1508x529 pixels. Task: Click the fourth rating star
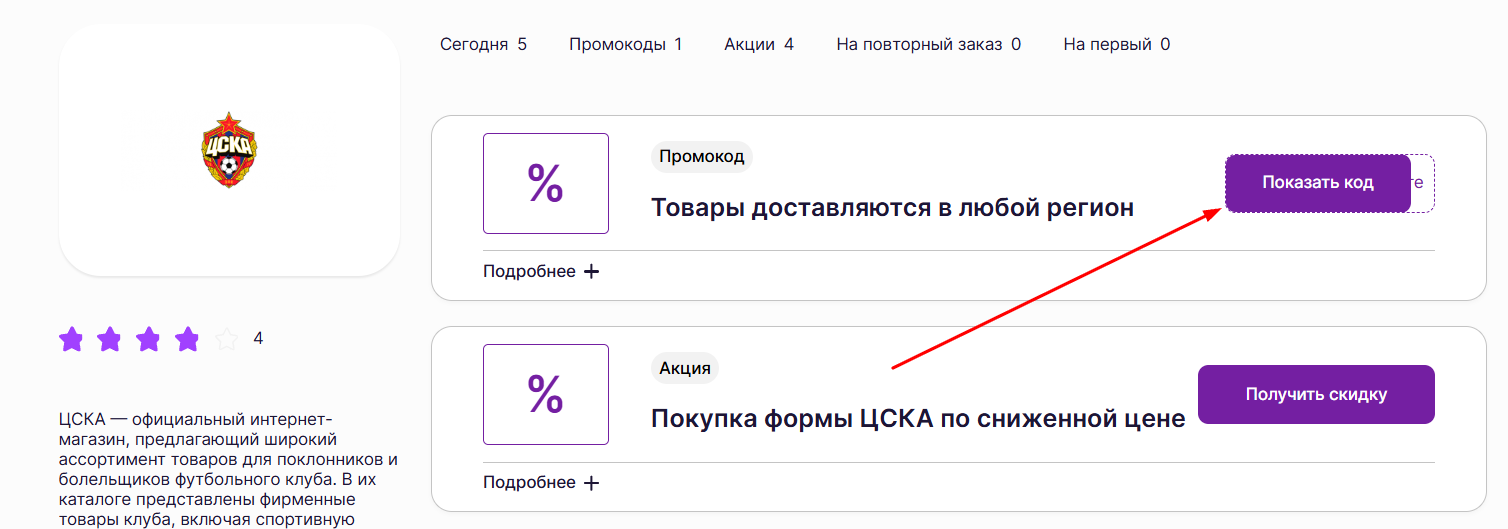187,340
